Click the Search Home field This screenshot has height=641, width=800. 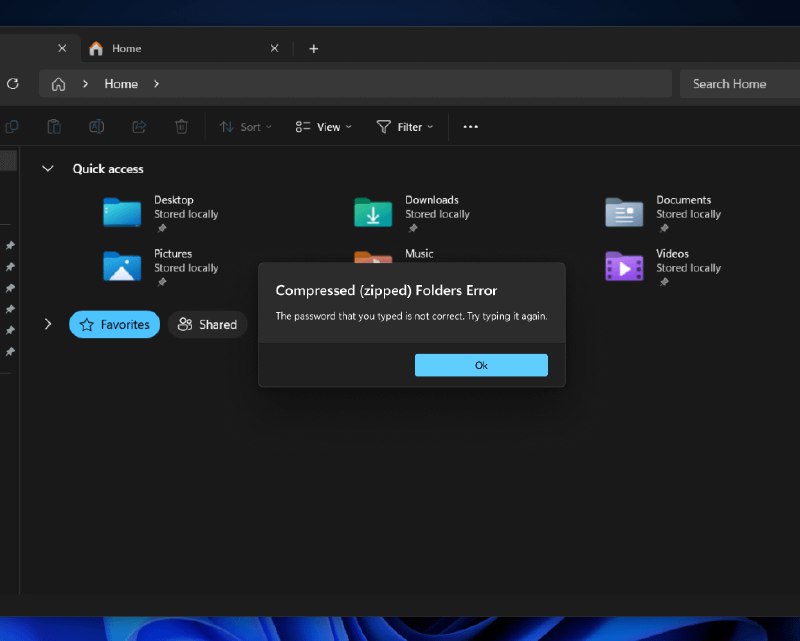740,84
